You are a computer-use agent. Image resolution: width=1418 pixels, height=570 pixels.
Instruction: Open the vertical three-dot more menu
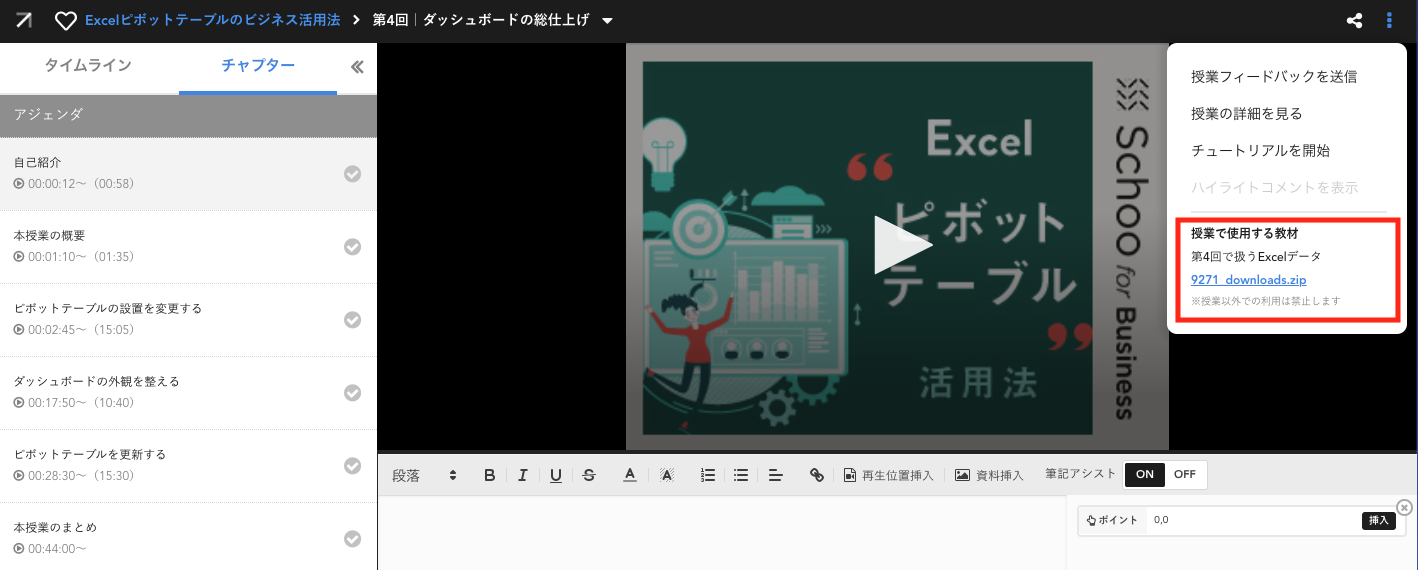[1389, 20]
